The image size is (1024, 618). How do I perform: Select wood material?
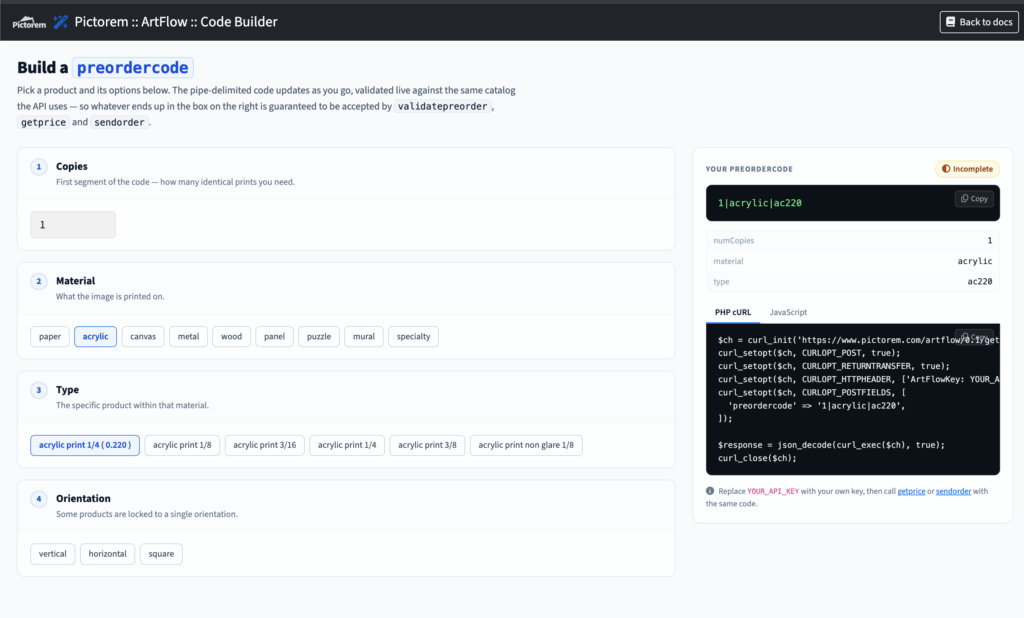point(231,336)
